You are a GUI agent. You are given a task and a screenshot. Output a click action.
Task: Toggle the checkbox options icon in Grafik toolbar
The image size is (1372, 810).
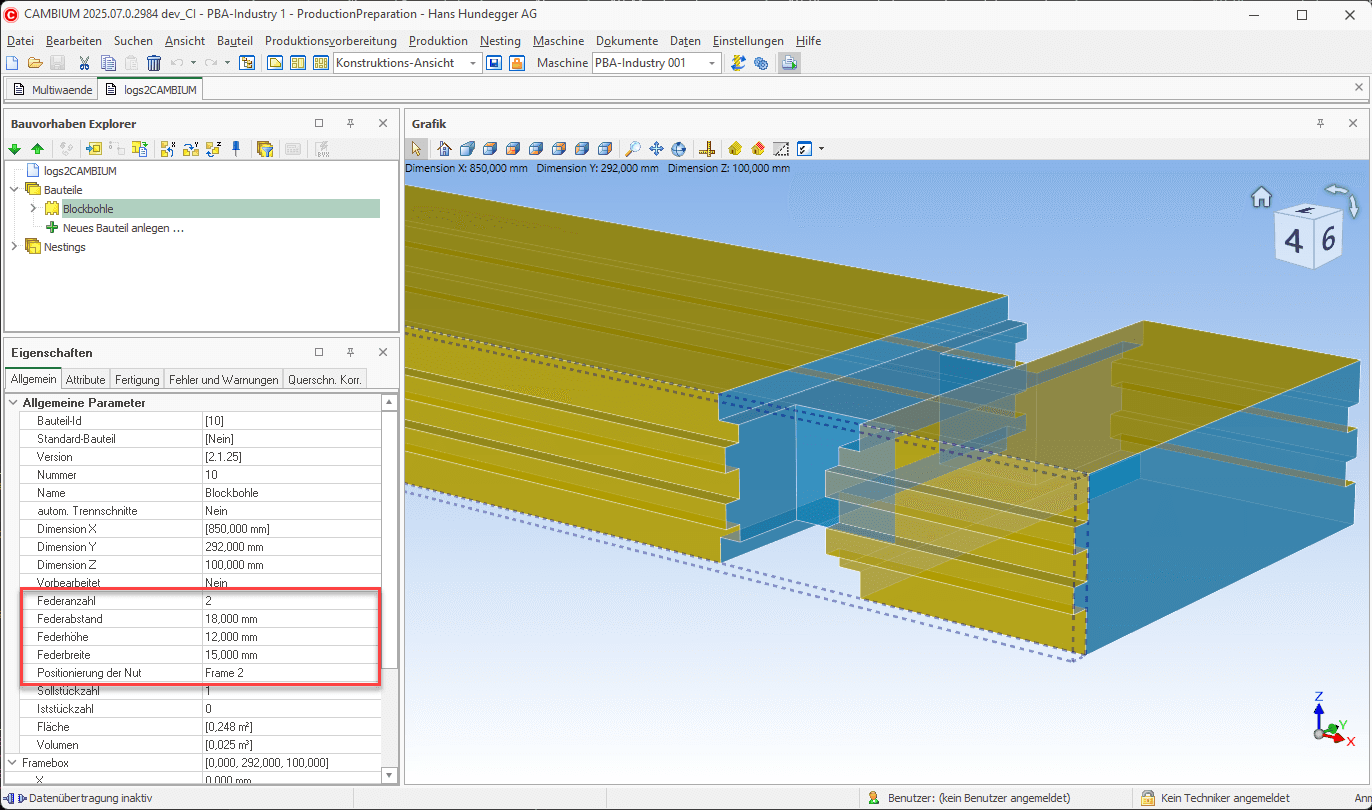click(x=804, y=149)
